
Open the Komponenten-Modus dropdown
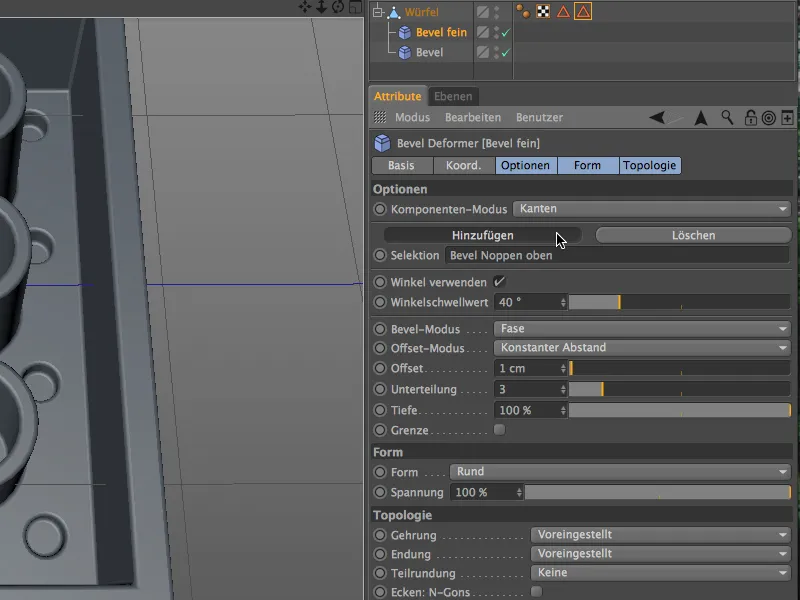[x=652, y=209]
